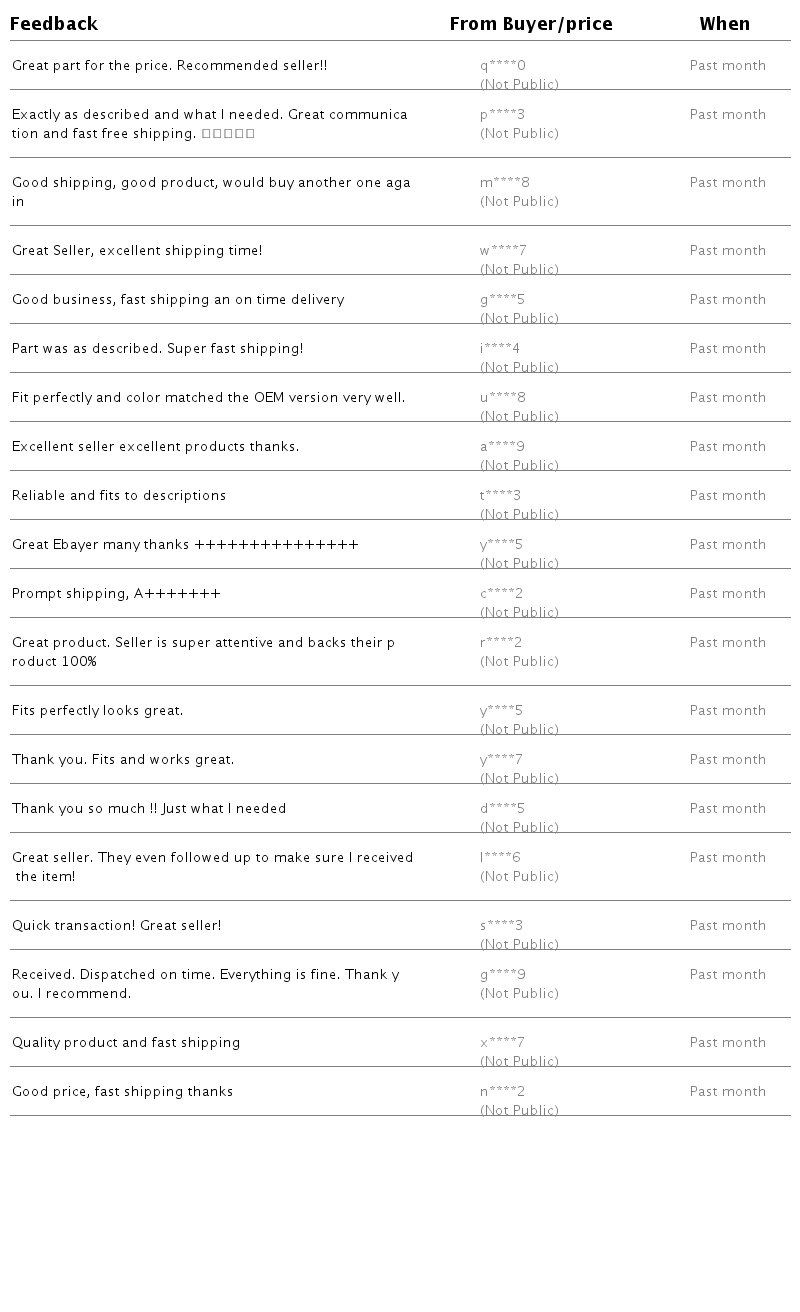Click buyer c****2 username

pyautogui.click(x=501, y=594)
